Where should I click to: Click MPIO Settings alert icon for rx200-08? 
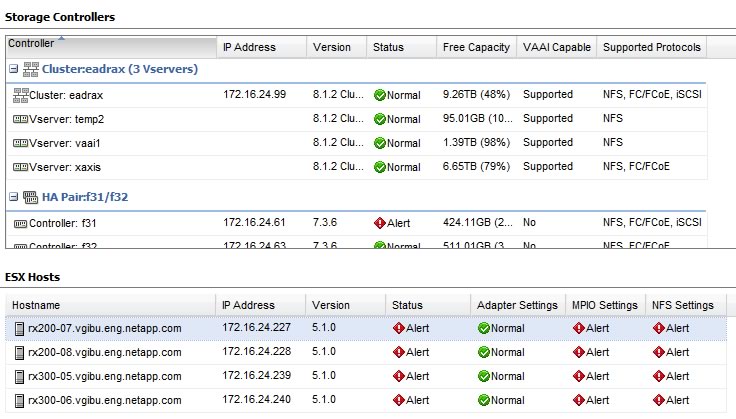(x=578, y=352)
